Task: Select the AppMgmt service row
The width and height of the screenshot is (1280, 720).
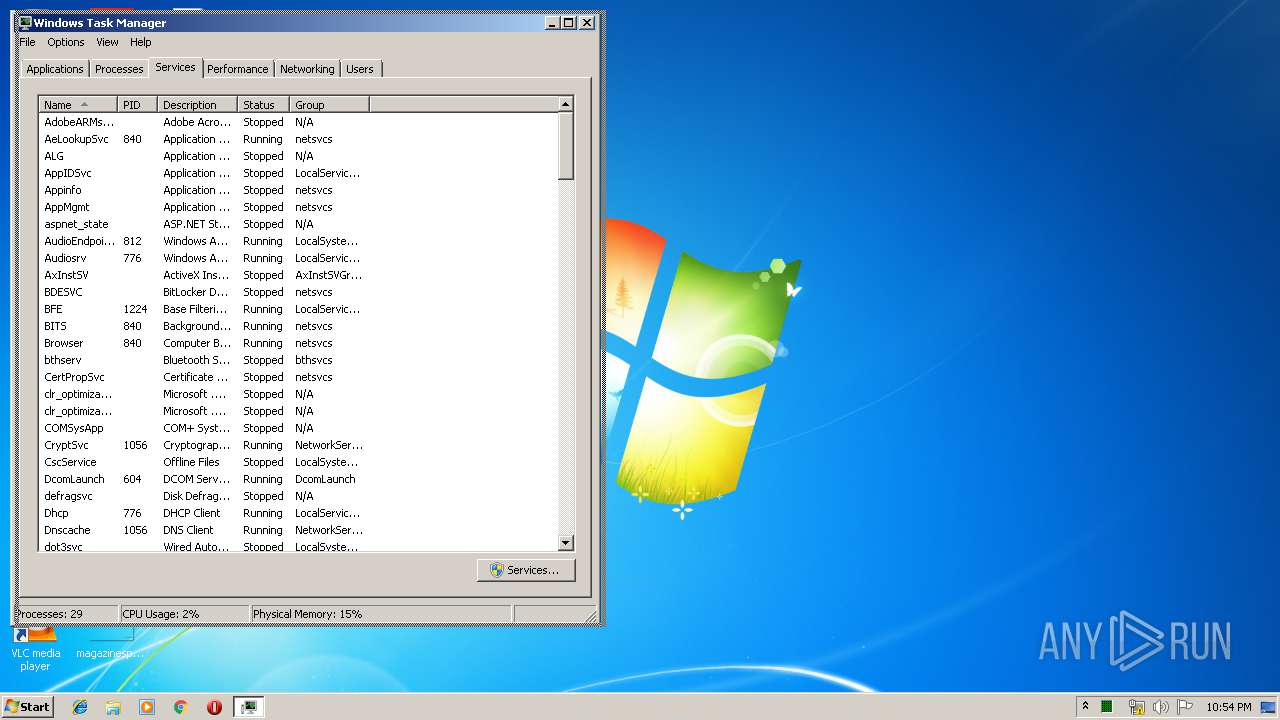Action: point(298,207)
